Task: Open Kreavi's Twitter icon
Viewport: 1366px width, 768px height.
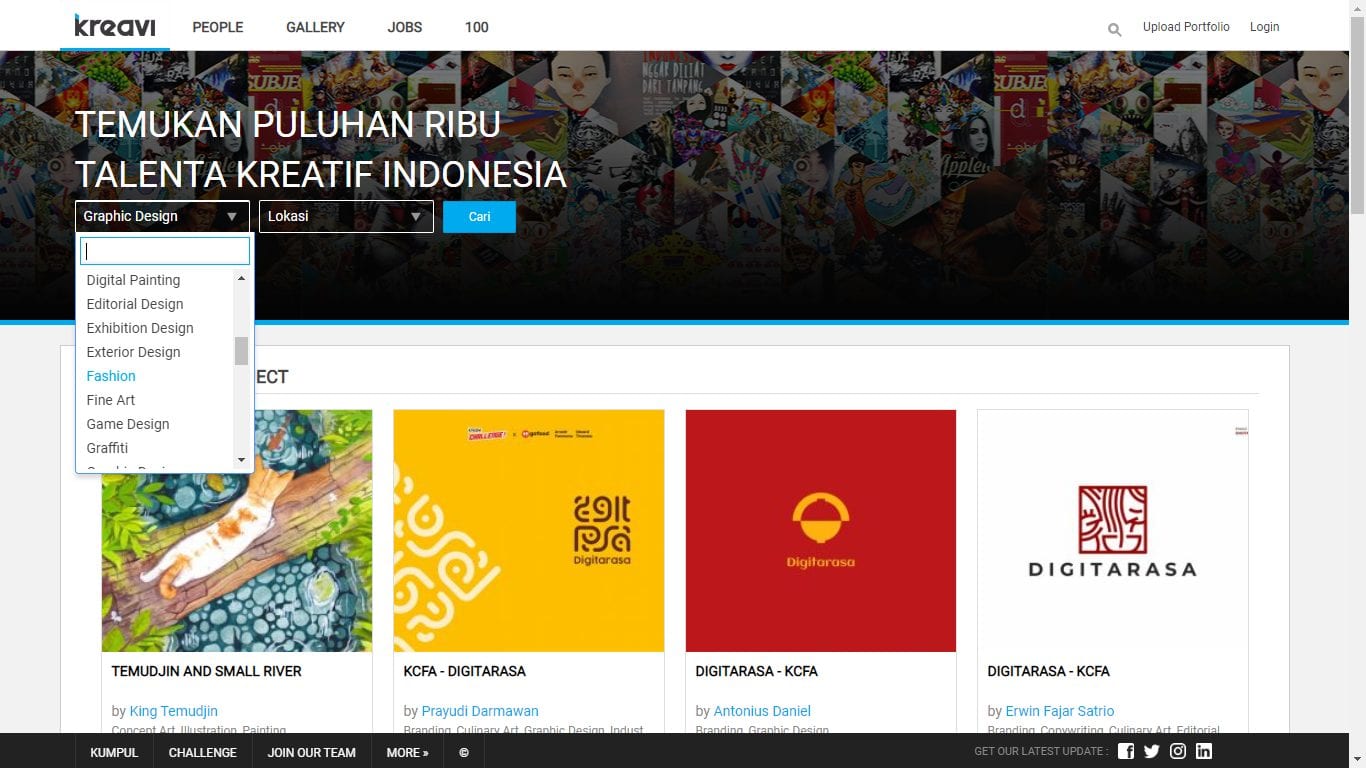Action: [1152, 751]
